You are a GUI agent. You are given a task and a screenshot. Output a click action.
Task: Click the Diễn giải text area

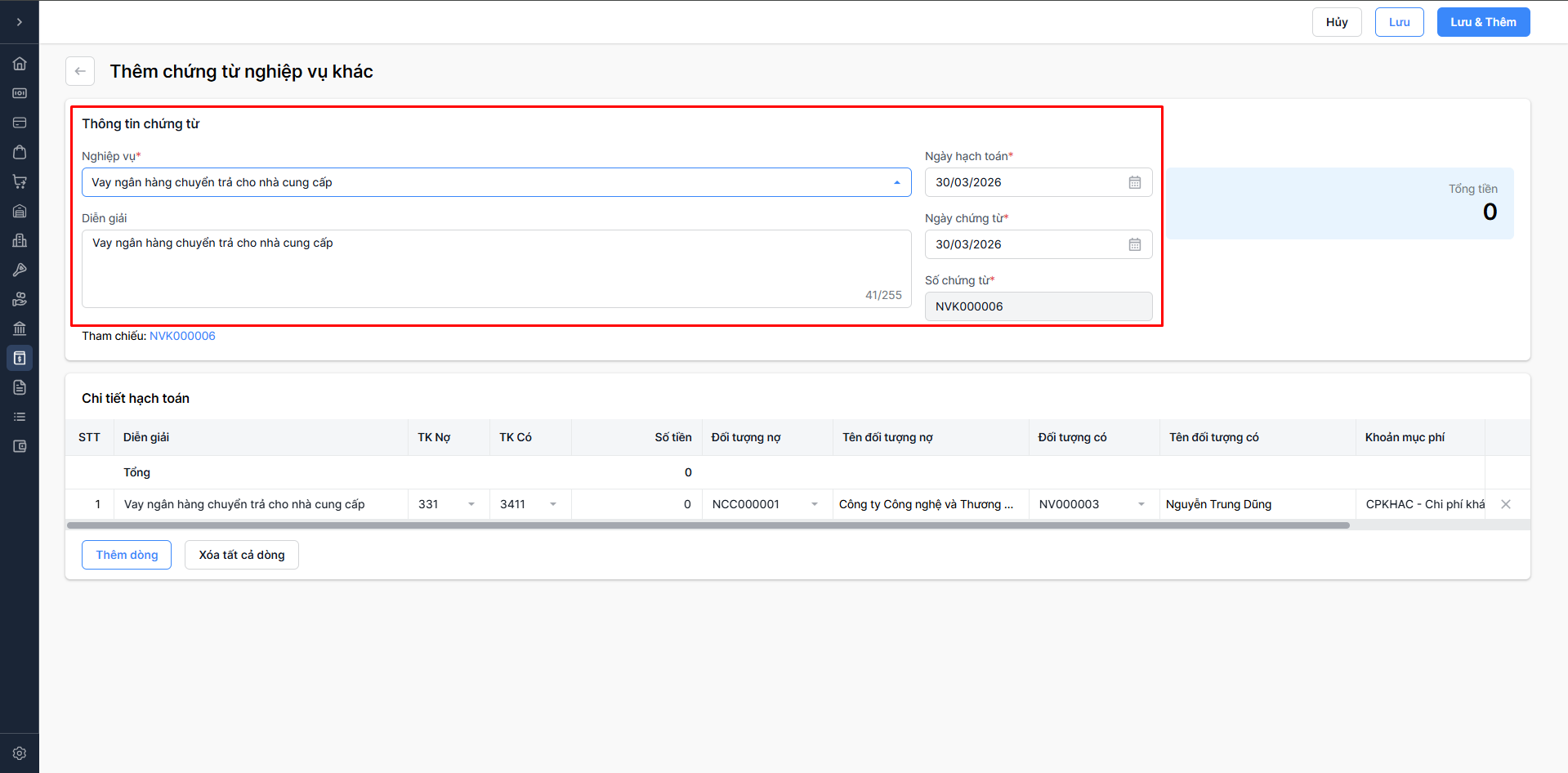[497, 269]
